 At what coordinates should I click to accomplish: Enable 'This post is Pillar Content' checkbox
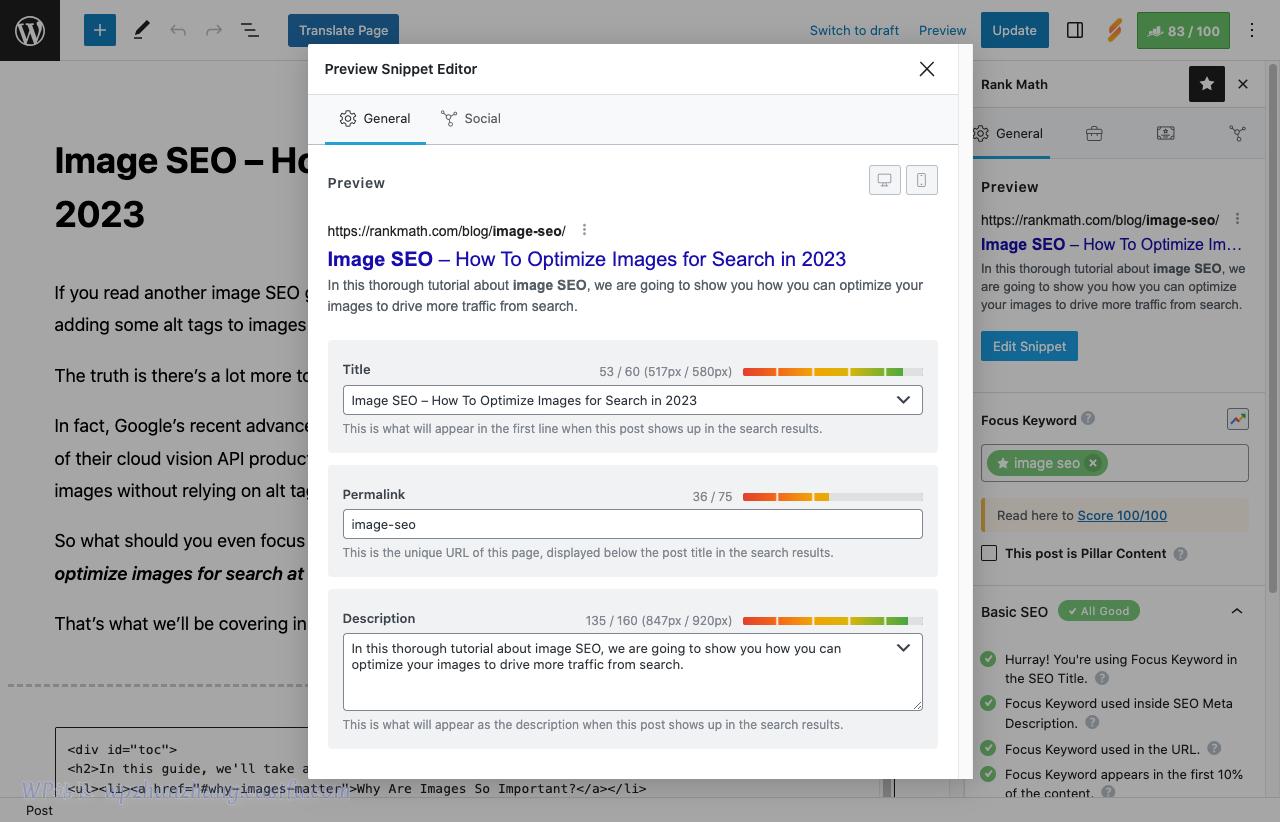(989, 553)
